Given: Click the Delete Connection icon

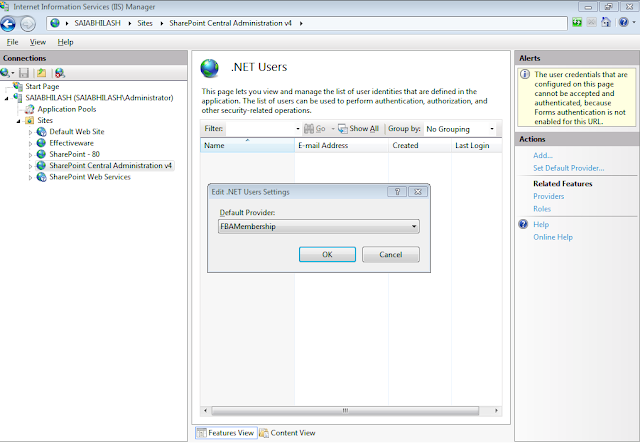Looking at the screenshot, I should [60, 73].
